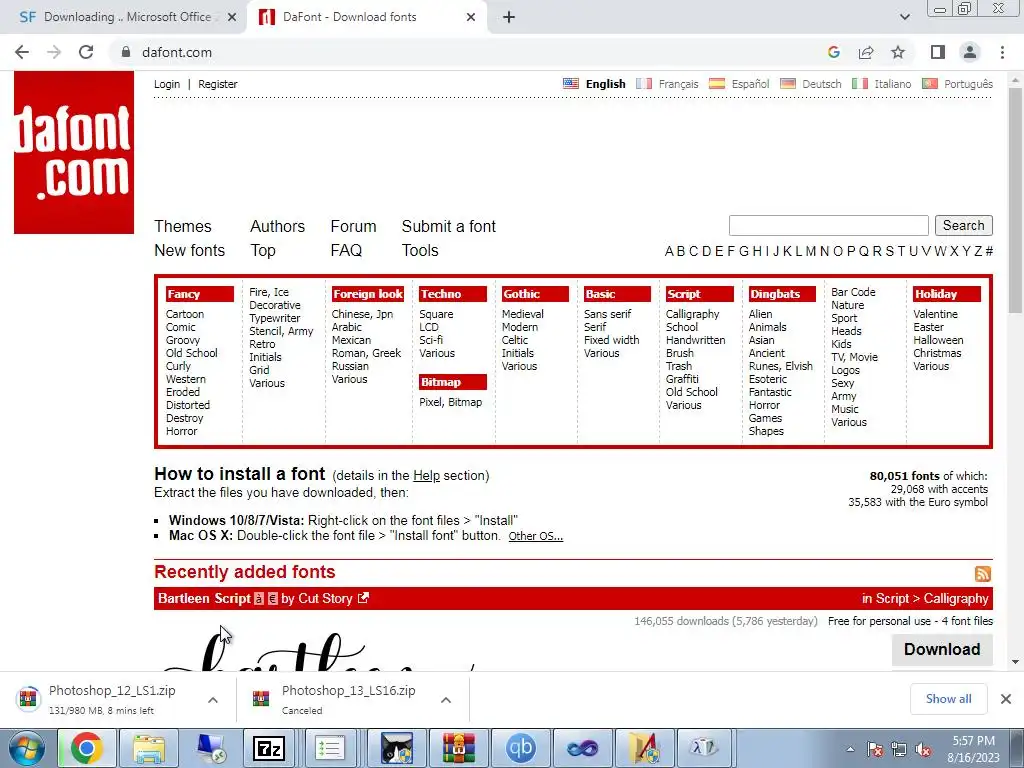Open the Authors page

tap(278, 226)
